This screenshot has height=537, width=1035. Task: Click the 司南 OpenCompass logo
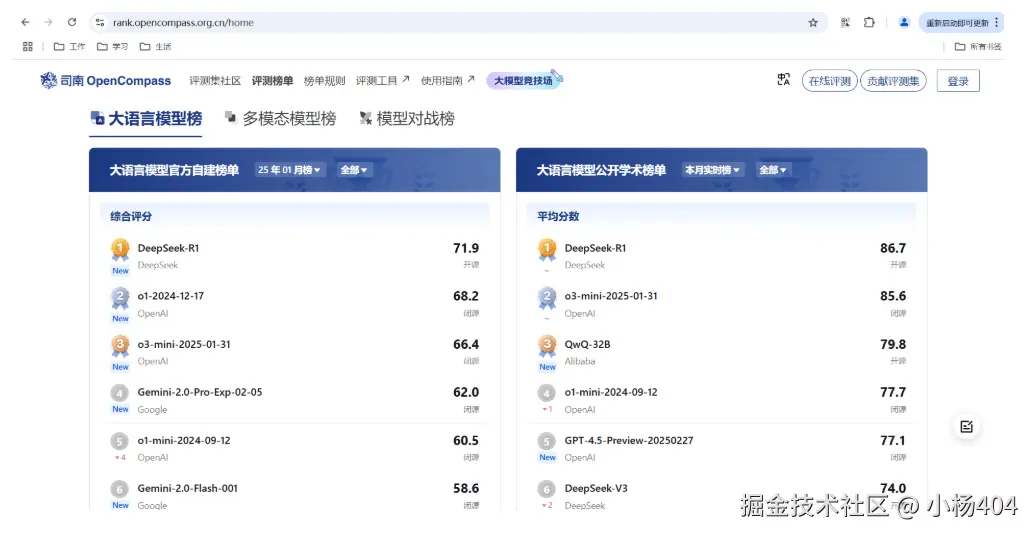point(106,80)
